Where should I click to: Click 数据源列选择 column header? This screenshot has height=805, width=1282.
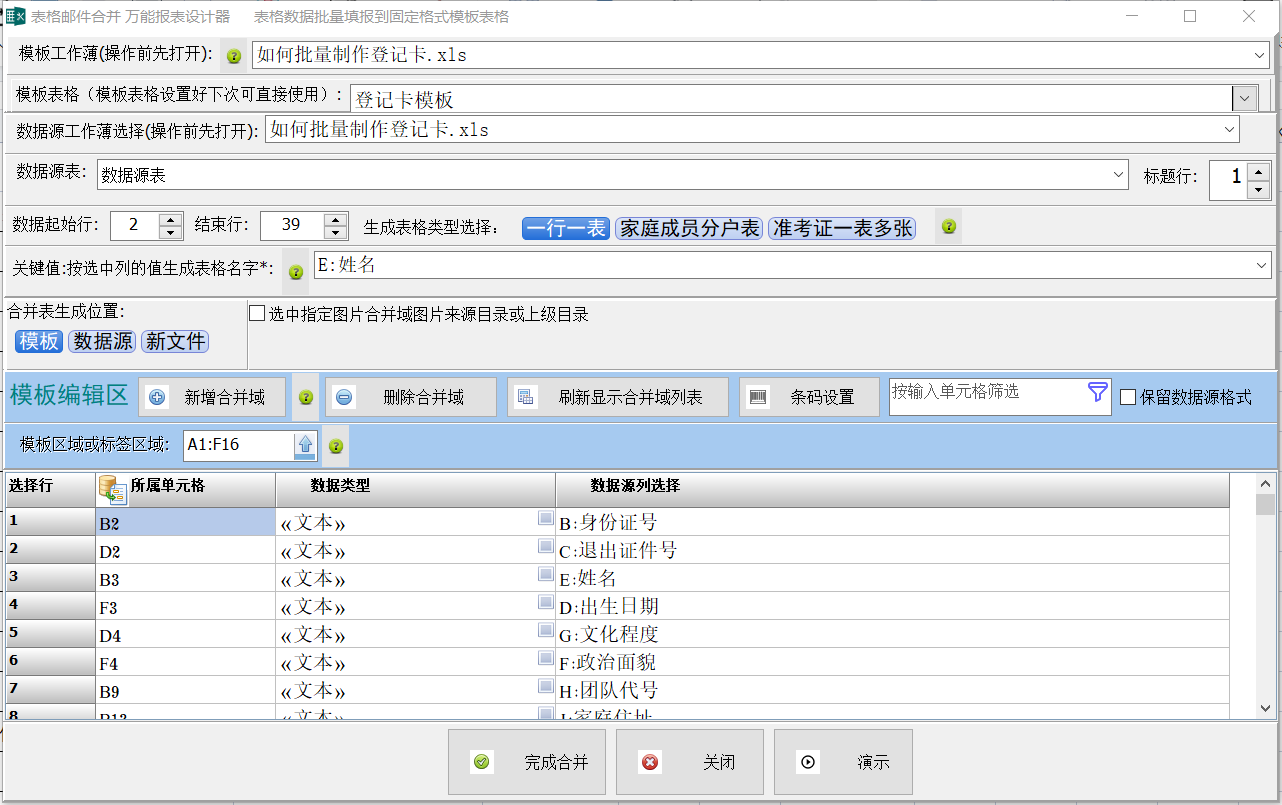tap(892, 489)
